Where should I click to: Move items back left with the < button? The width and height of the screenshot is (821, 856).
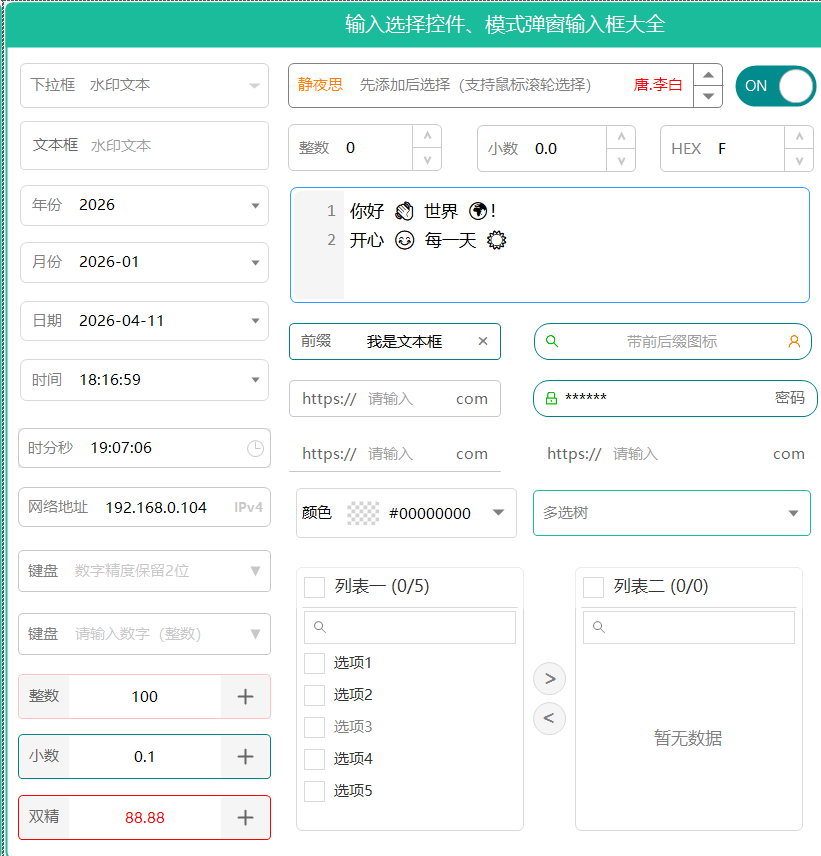click(549, 718)
